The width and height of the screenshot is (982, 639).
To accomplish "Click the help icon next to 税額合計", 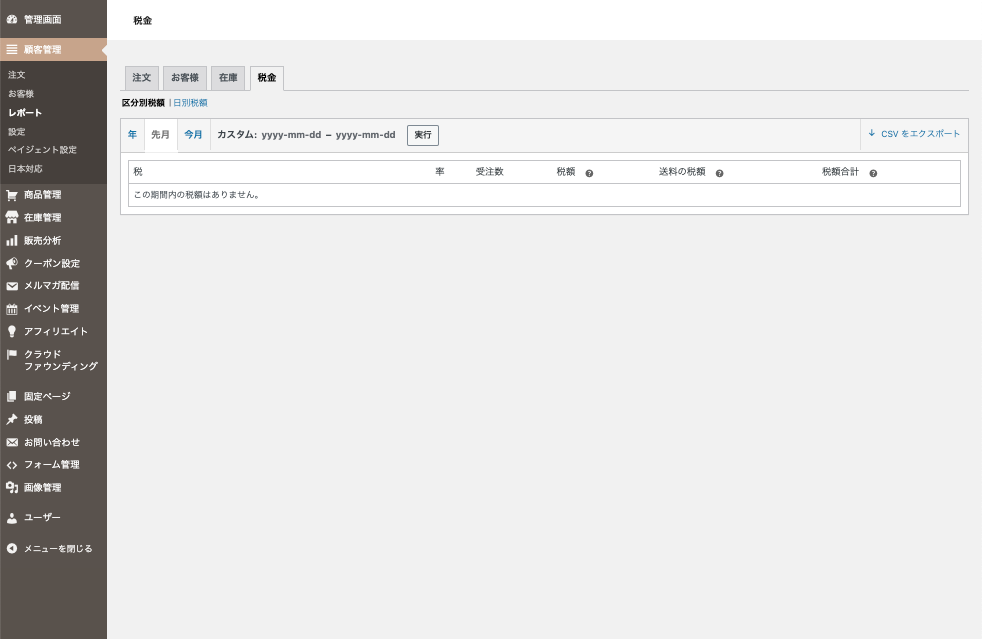I will [x=873, y=173].
